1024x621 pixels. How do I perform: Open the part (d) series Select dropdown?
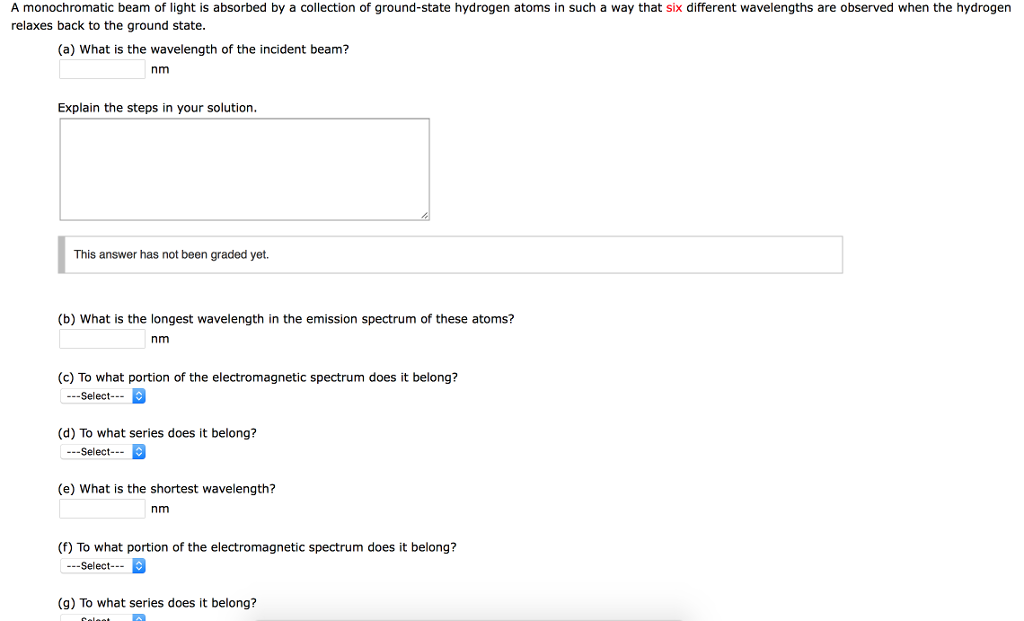click(103, 452)
